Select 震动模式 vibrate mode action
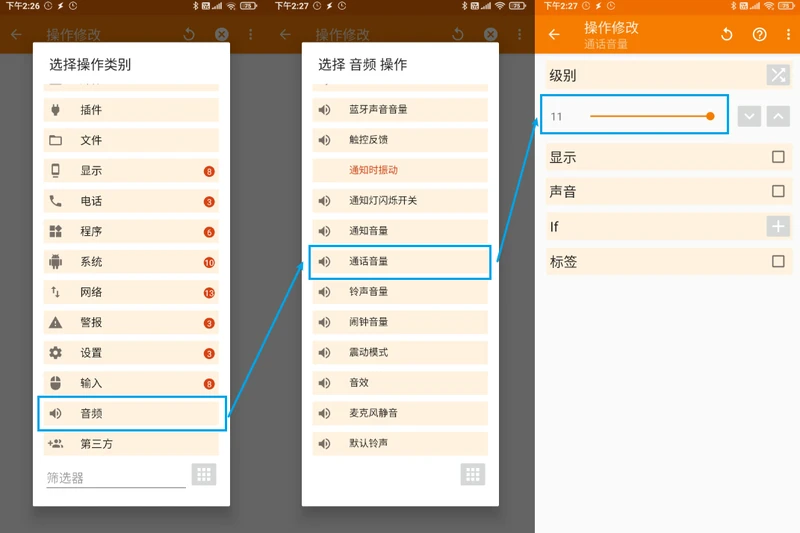 400,352
